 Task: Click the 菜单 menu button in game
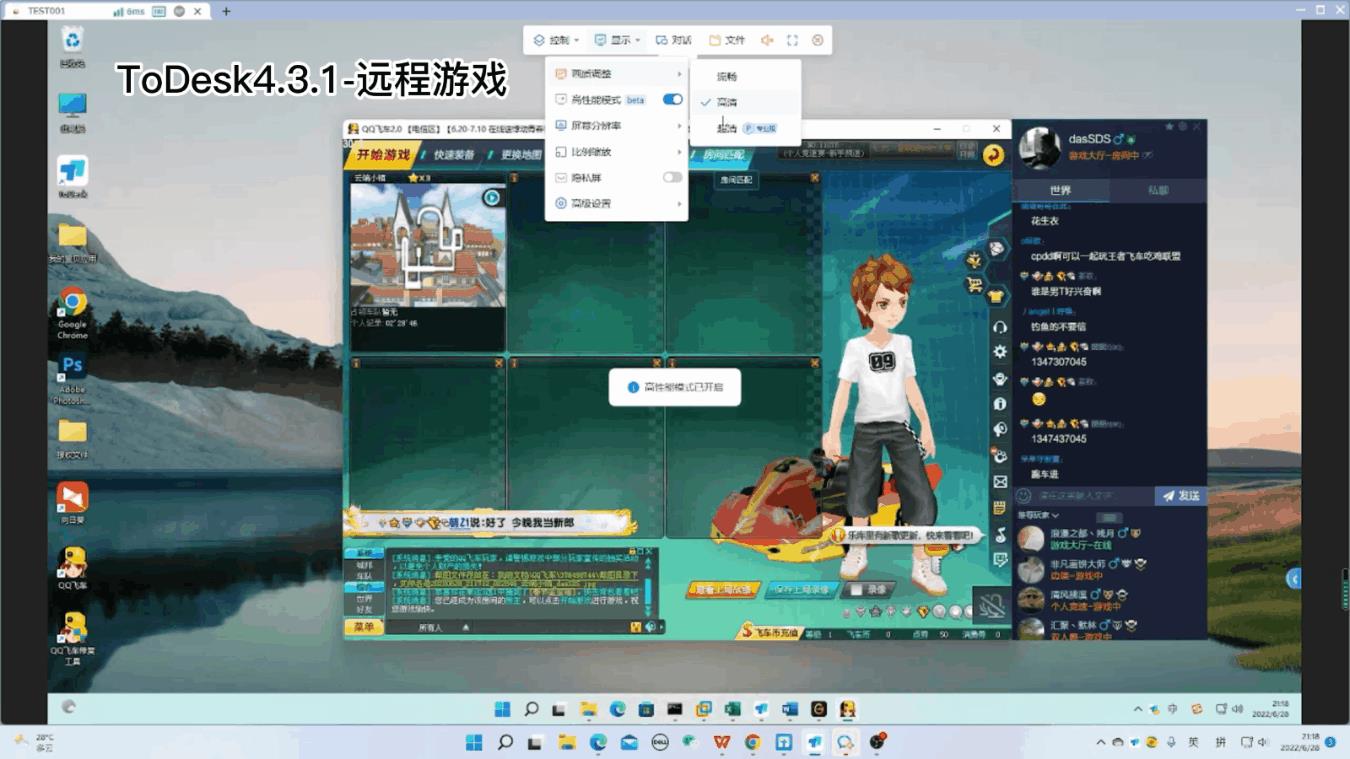tap(363, 627)
